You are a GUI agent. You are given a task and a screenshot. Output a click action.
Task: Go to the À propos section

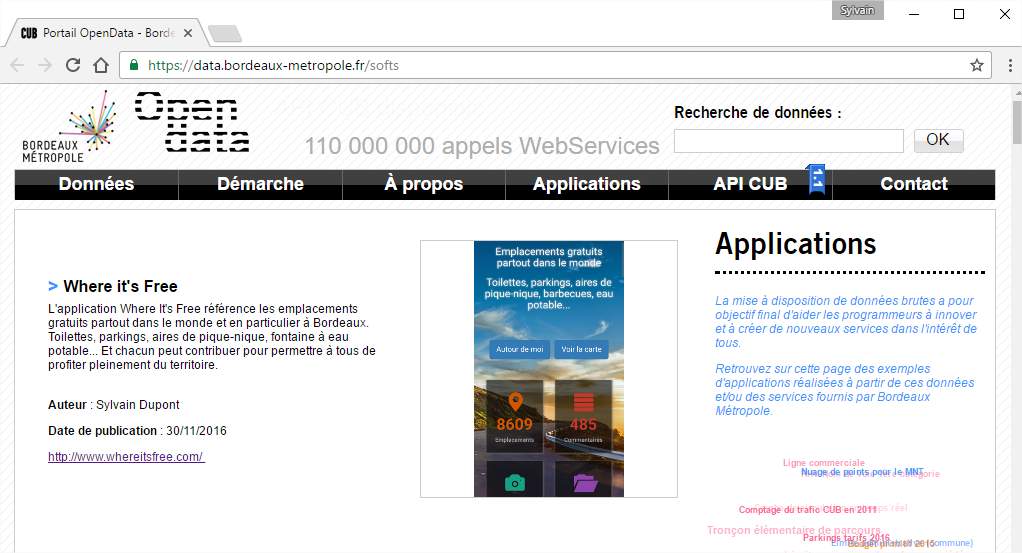424,185
